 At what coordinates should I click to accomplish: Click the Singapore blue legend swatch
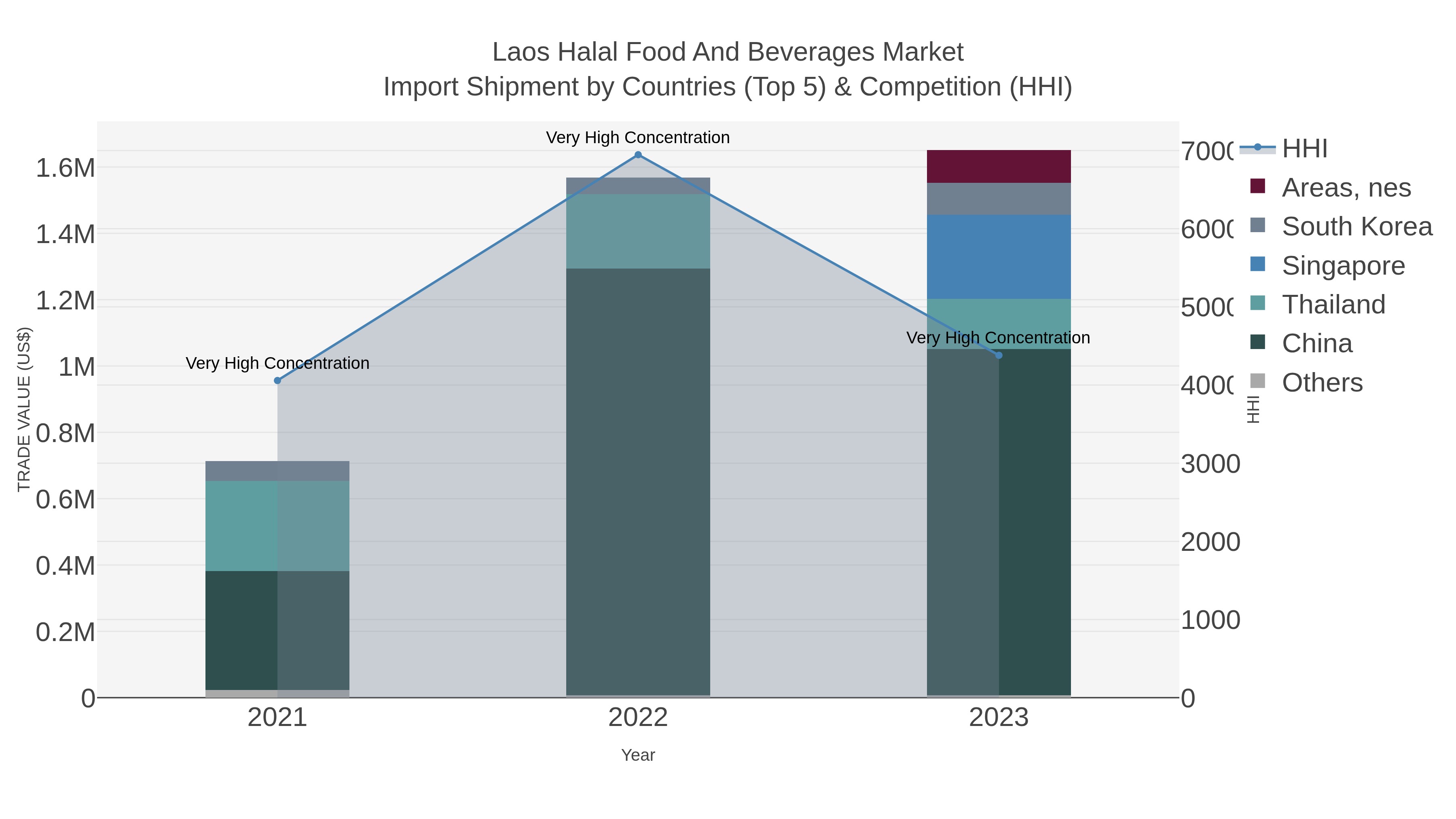pyautogui.click(x=1257, y=264)
